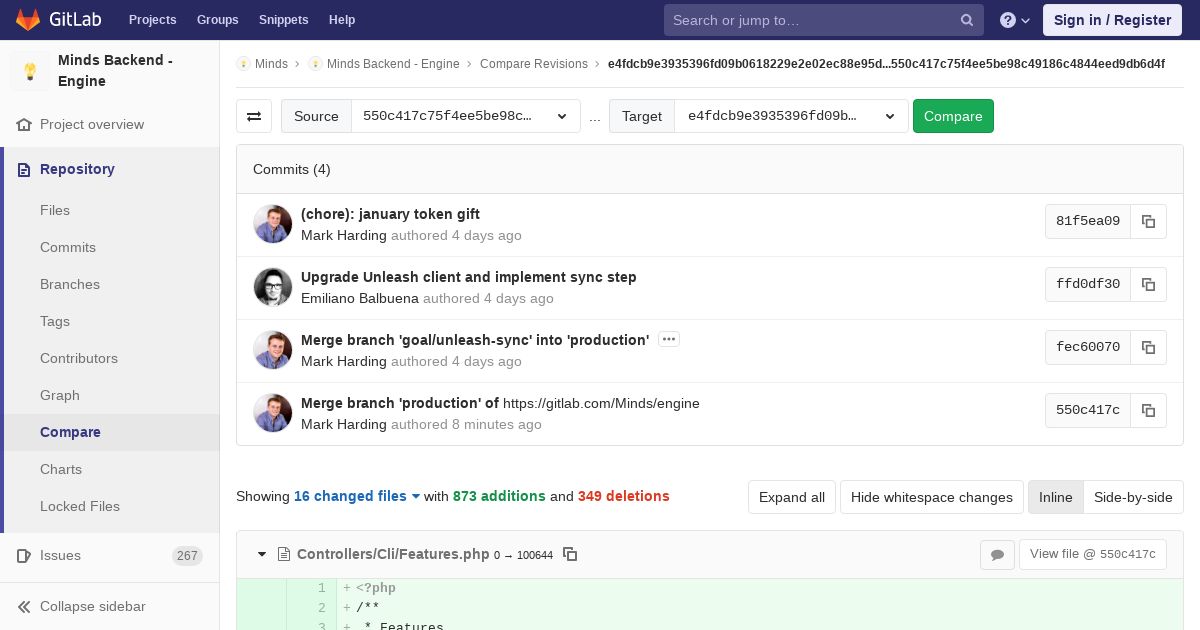The width and height of the screenshot is (1200, 630).
Task: Toggle comments for Features.php file
Action: point(997,554)
